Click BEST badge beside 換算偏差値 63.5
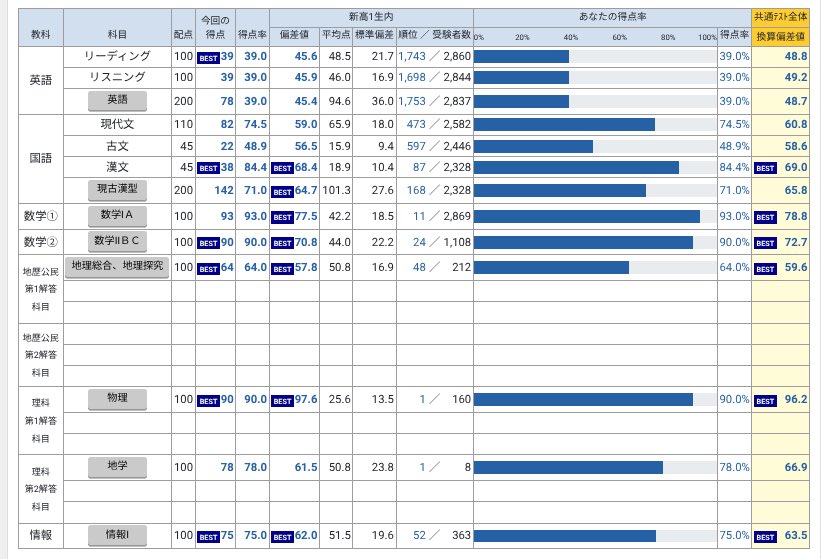Screen dimensions: 821x559 [x=765, y=537]
